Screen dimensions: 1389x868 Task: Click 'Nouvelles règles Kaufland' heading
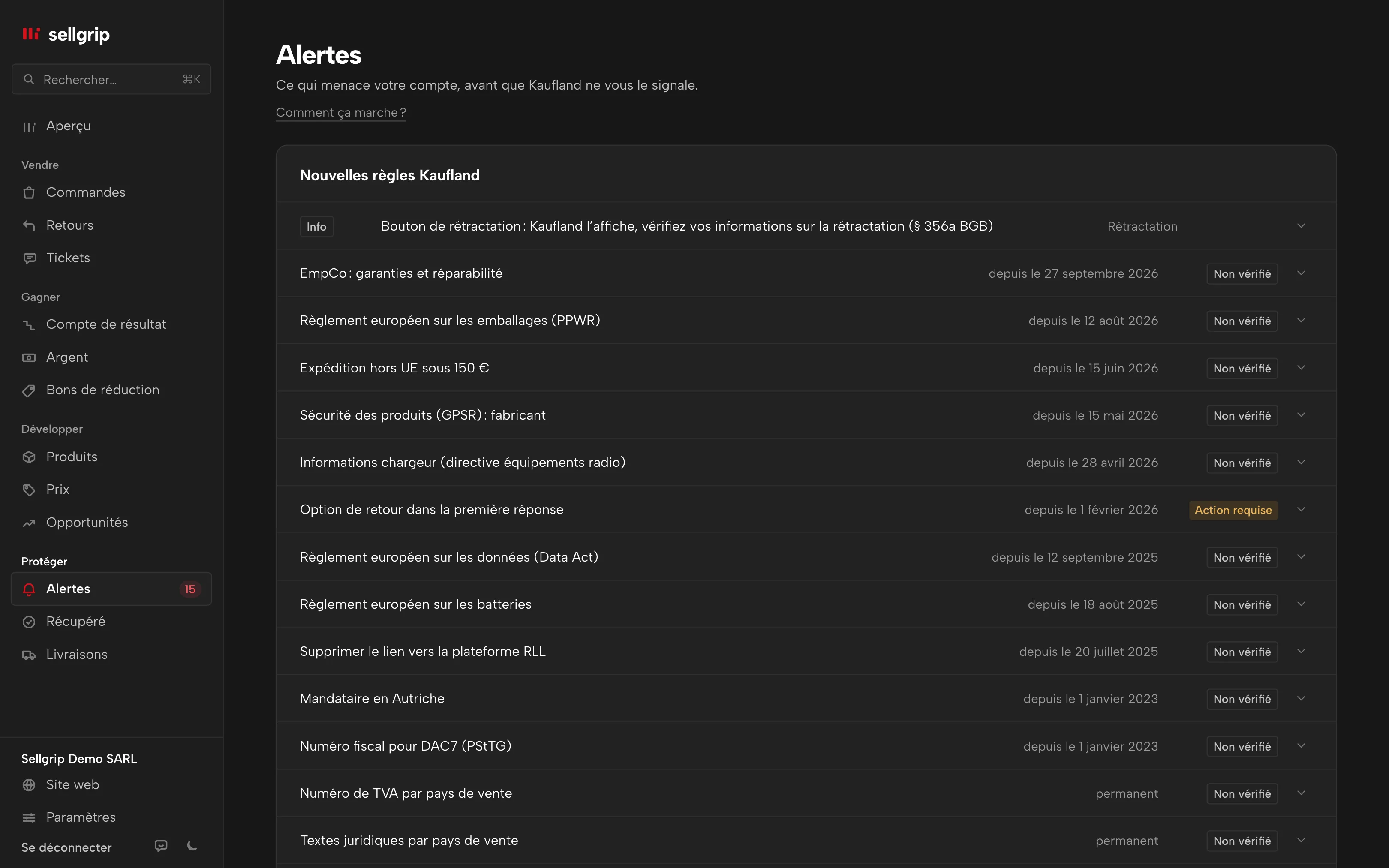390,175
